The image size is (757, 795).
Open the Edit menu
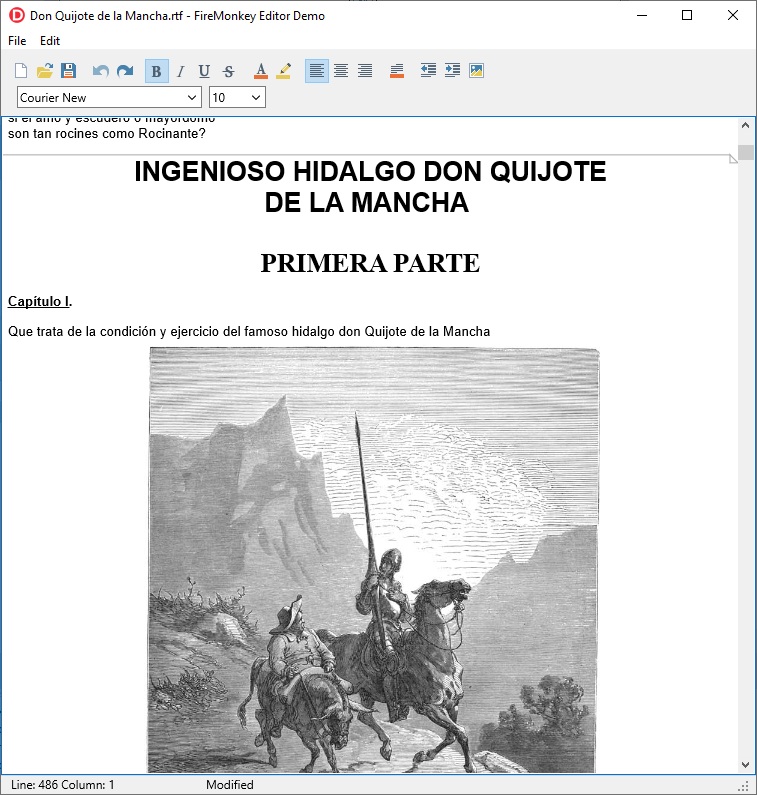tap(50, 41)
